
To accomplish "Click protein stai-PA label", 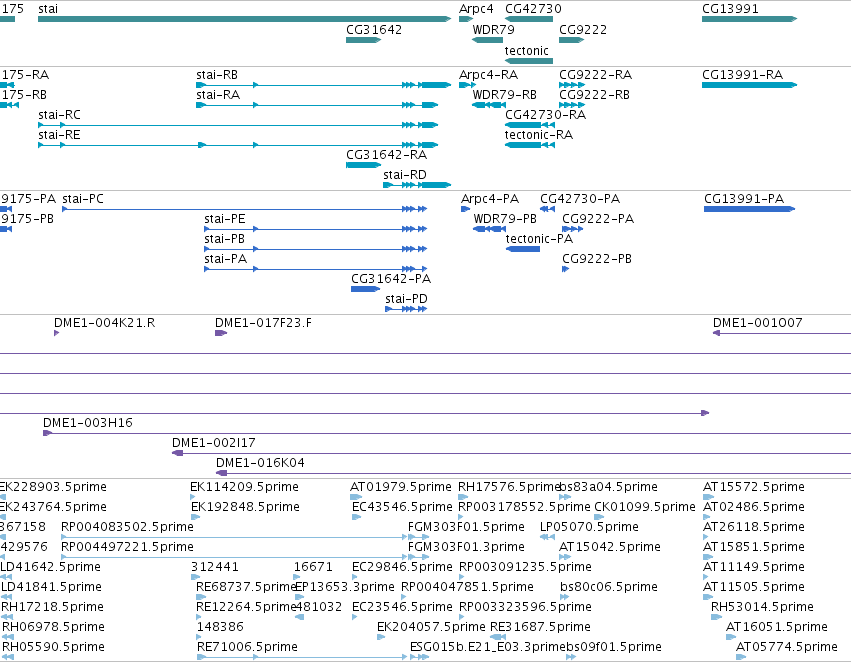I will point(225,259).
